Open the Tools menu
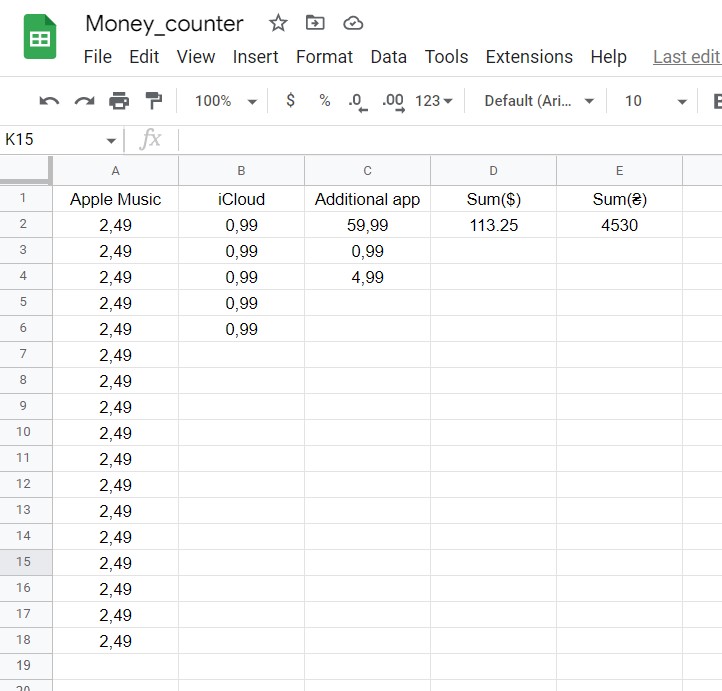The height and width of the screenshot is (691, 722). (x=446, y=57)
